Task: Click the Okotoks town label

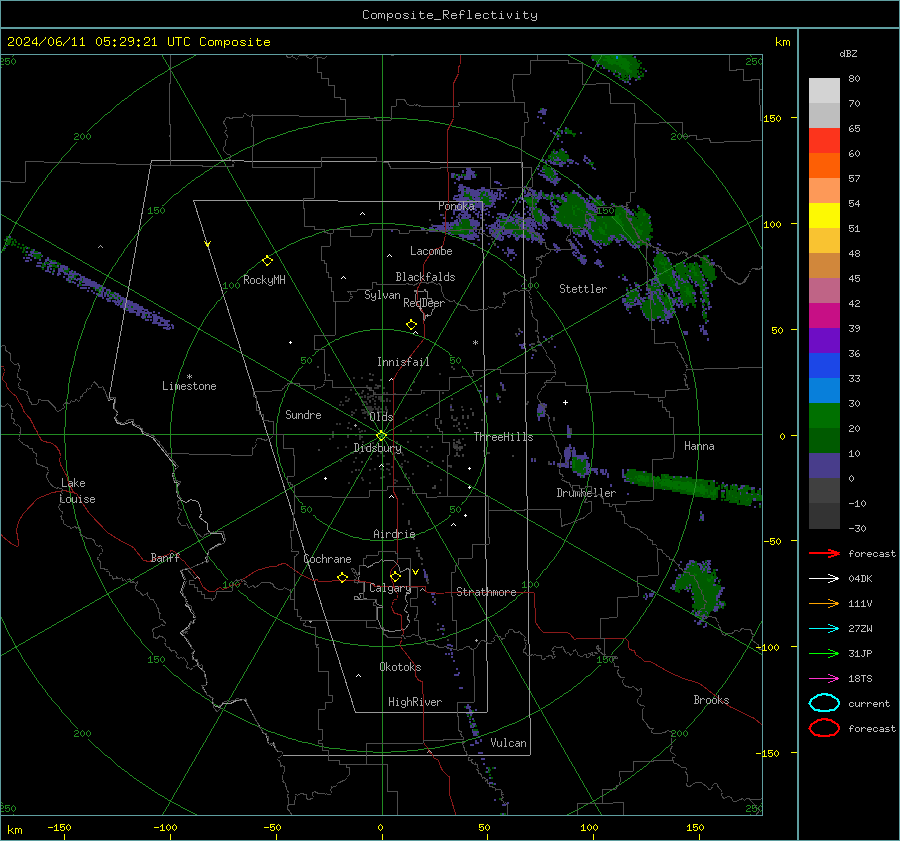Action: click(x=400, y=667)
